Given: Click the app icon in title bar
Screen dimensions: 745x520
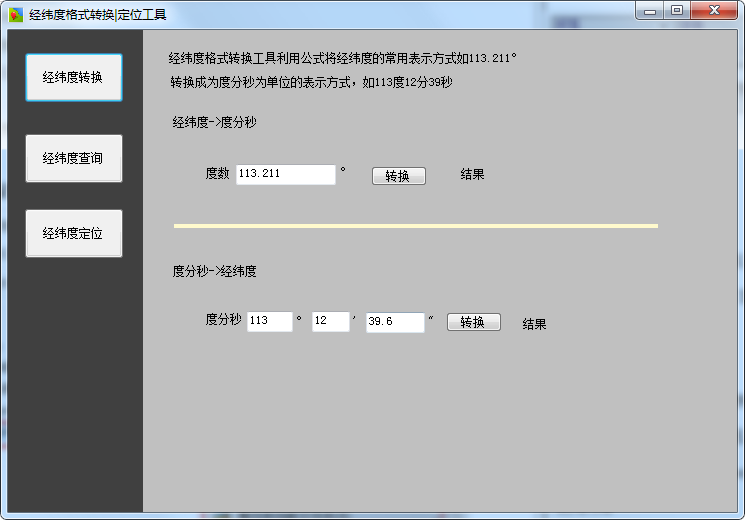Looking at the screenshot, I should tap(16, 15).
